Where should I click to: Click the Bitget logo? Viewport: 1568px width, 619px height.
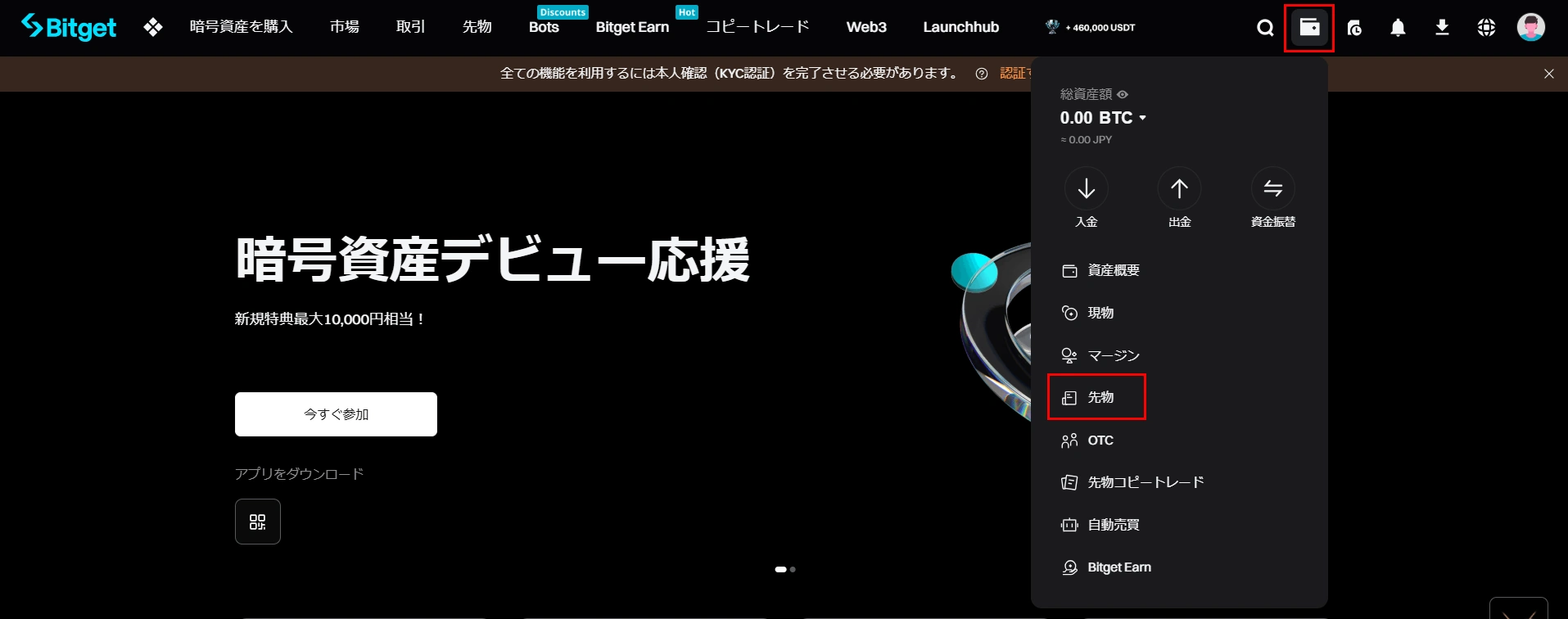point(69,27)
